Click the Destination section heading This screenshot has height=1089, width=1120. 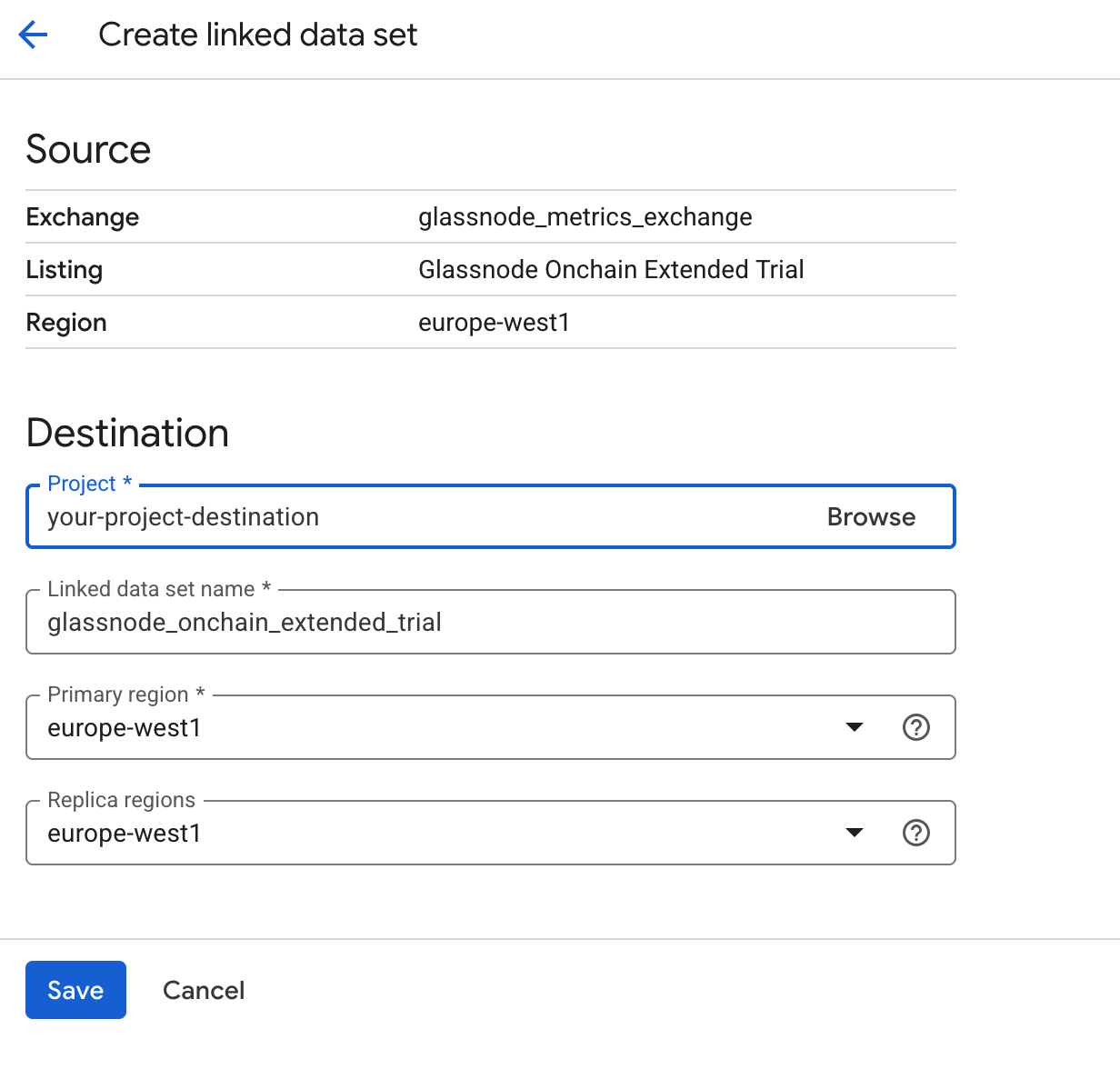(x=127, y=433)
